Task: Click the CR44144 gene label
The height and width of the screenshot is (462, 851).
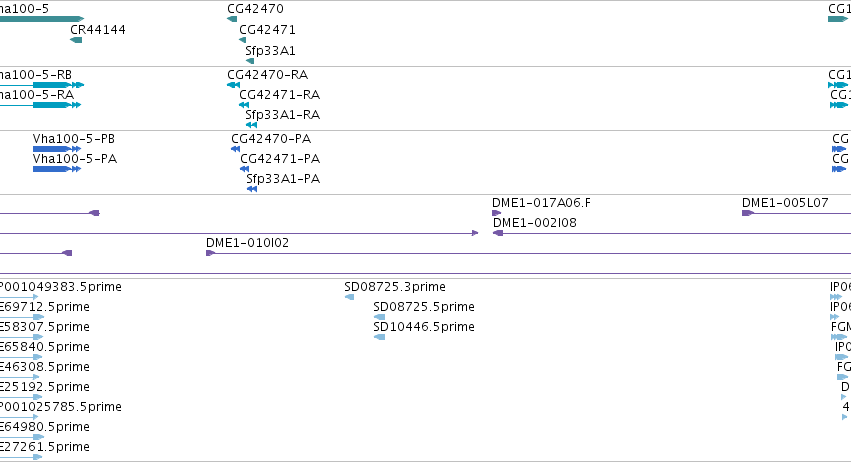Action: (x=98, y=29)
